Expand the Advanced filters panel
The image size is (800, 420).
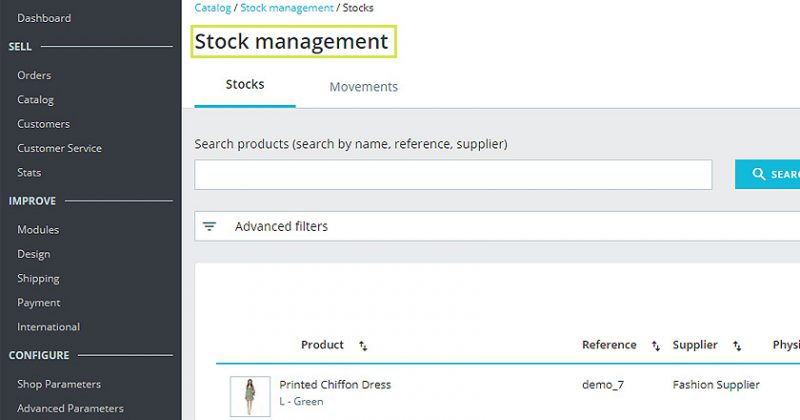tap(497, 226)
